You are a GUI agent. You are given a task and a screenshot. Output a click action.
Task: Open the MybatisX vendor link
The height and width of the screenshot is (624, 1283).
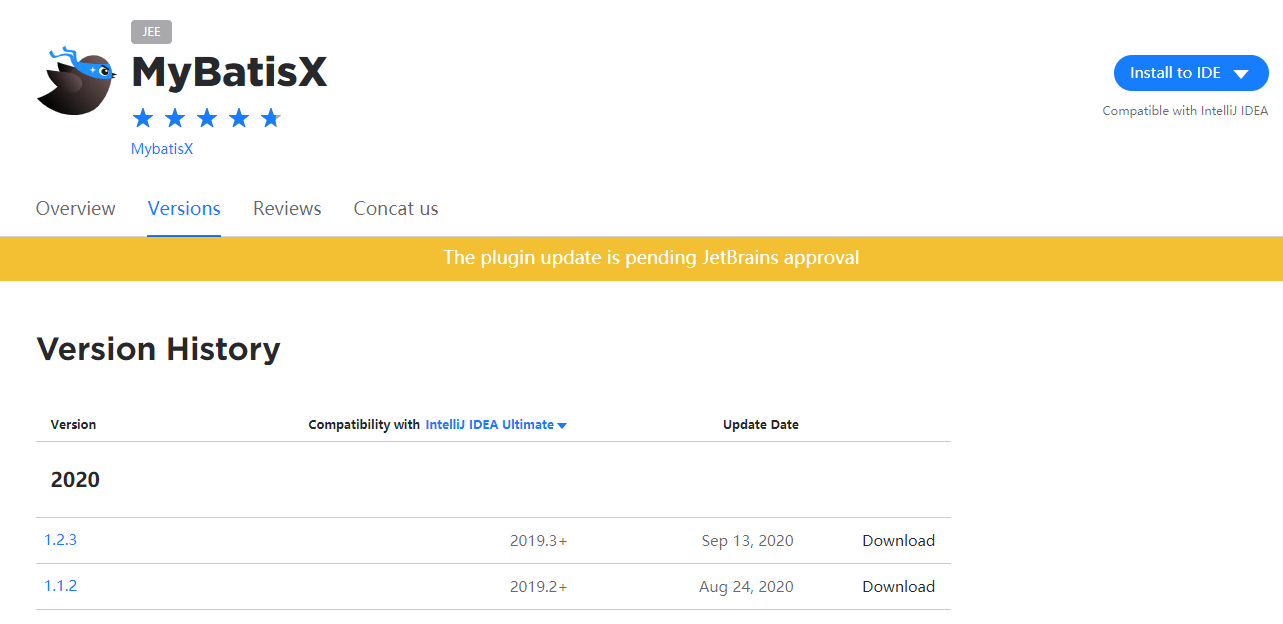click(162, 149)
